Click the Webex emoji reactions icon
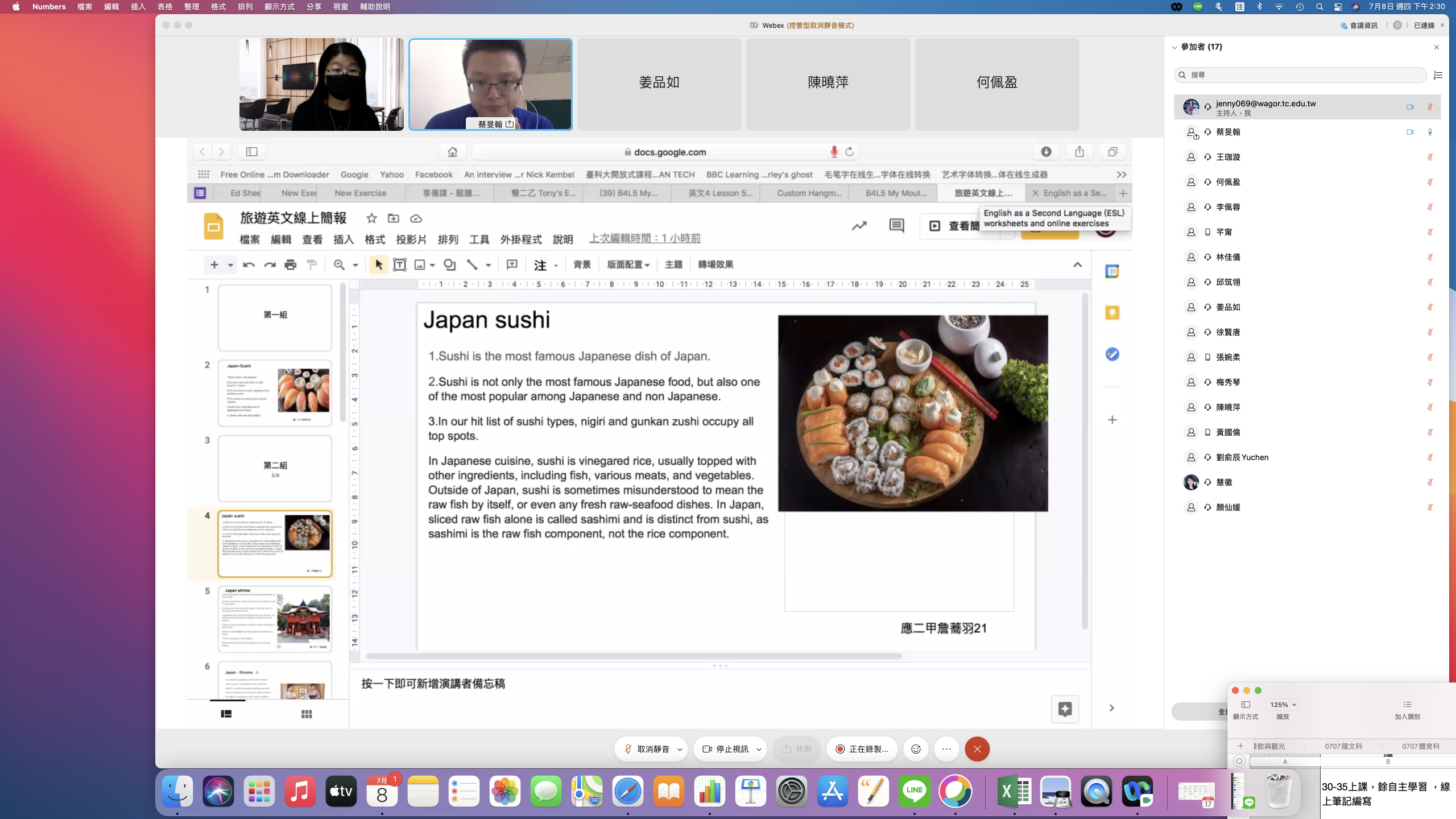The height and width of the screenshot is (819, 1456). click(x=916, y=749)
